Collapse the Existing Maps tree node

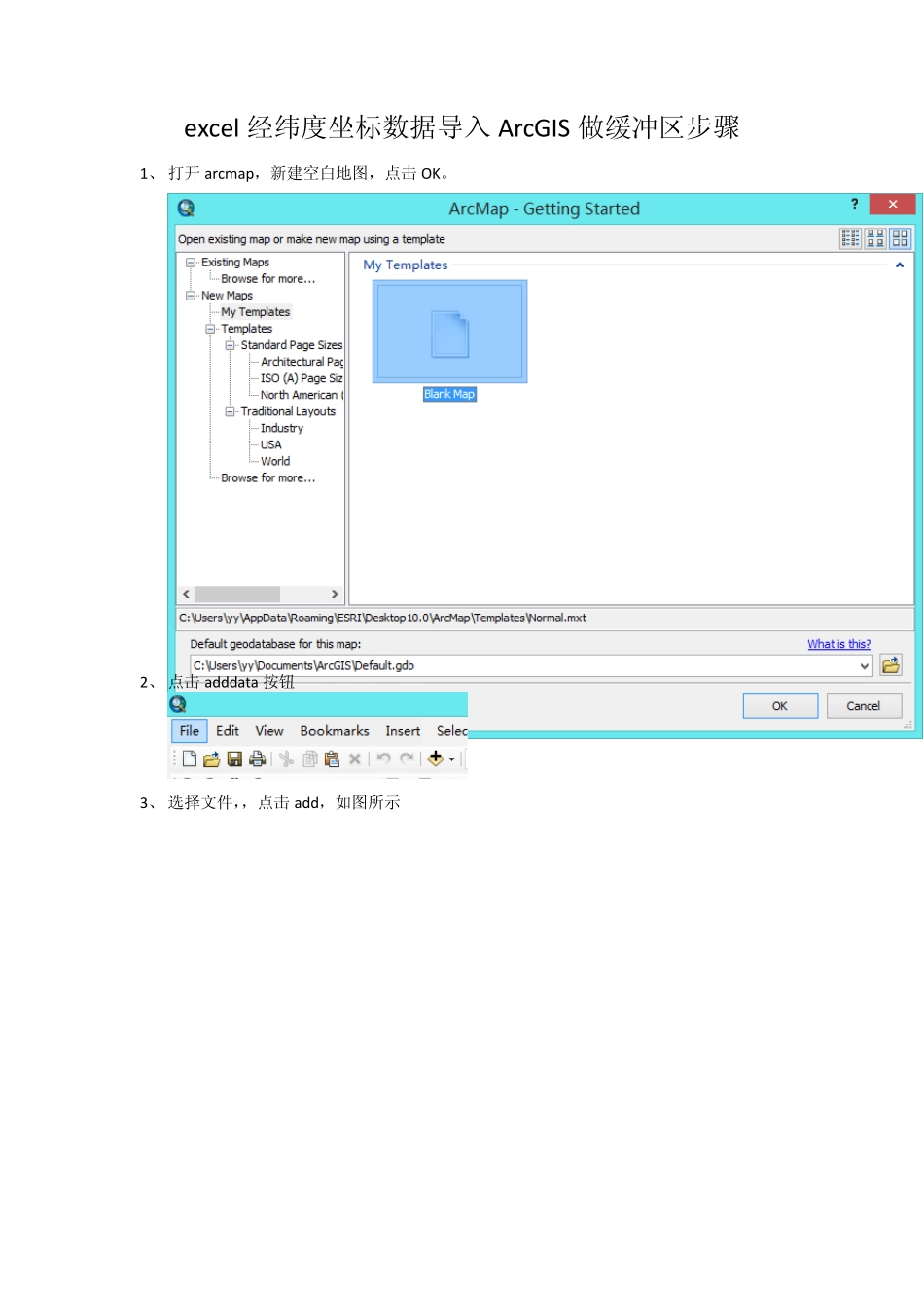click(191, 263)
